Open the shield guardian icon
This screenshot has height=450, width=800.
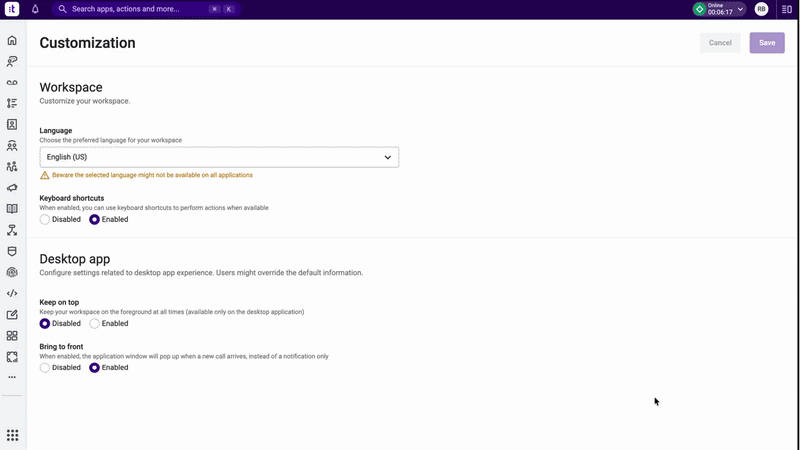point(12,251)
